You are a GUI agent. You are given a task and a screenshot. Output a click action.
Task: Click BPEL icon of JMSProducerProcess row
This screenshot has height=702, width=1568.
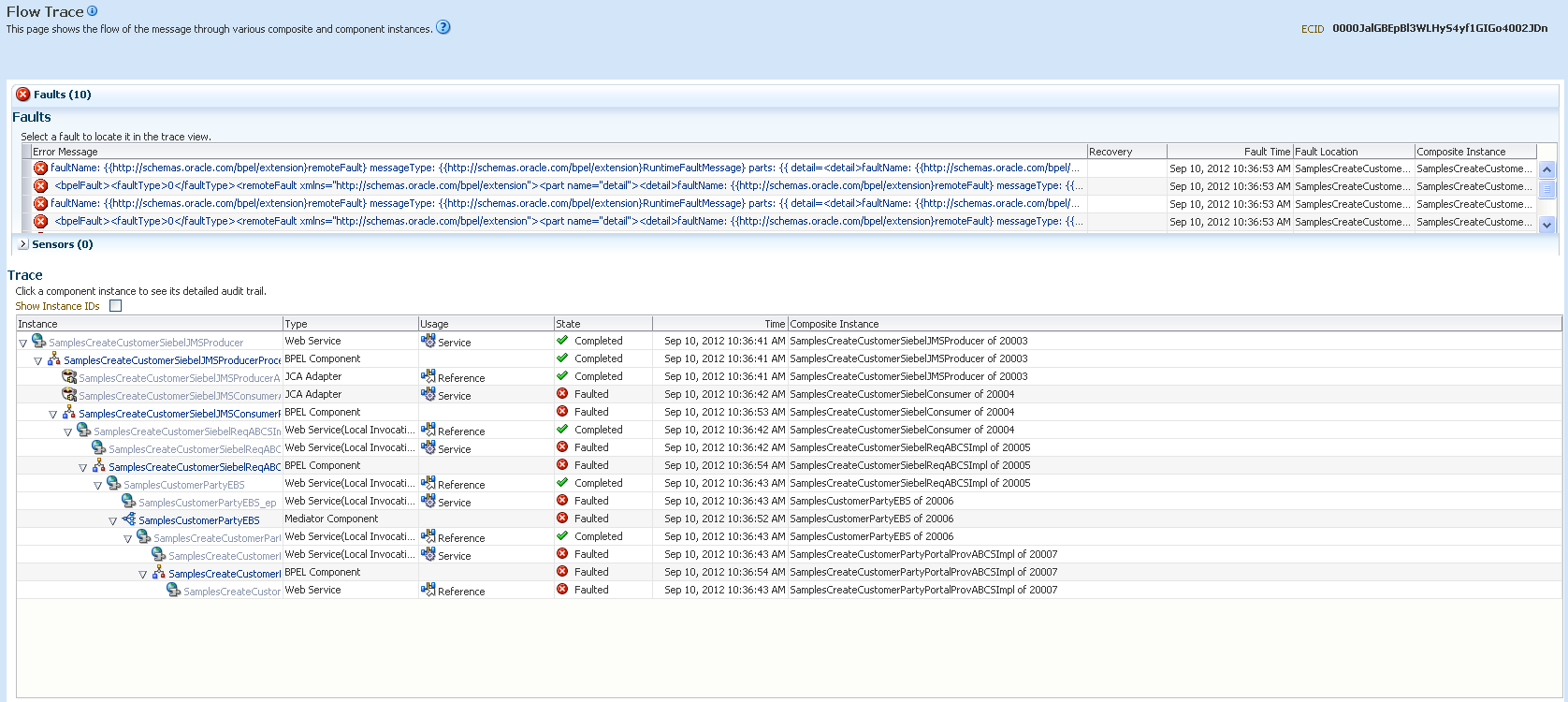(x=53, y=358)
